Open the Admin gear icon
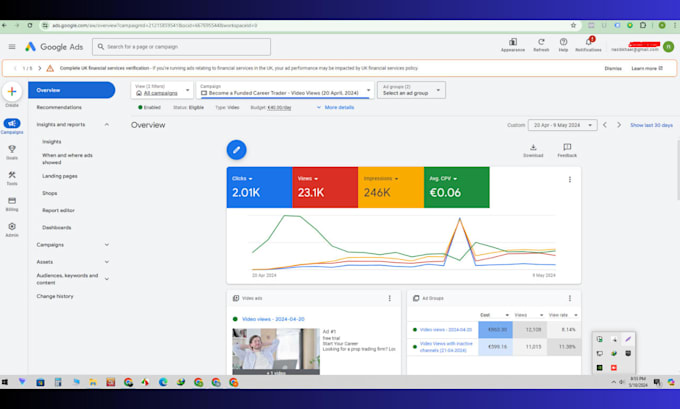This screenshot has width=680, height=409. 12,226
